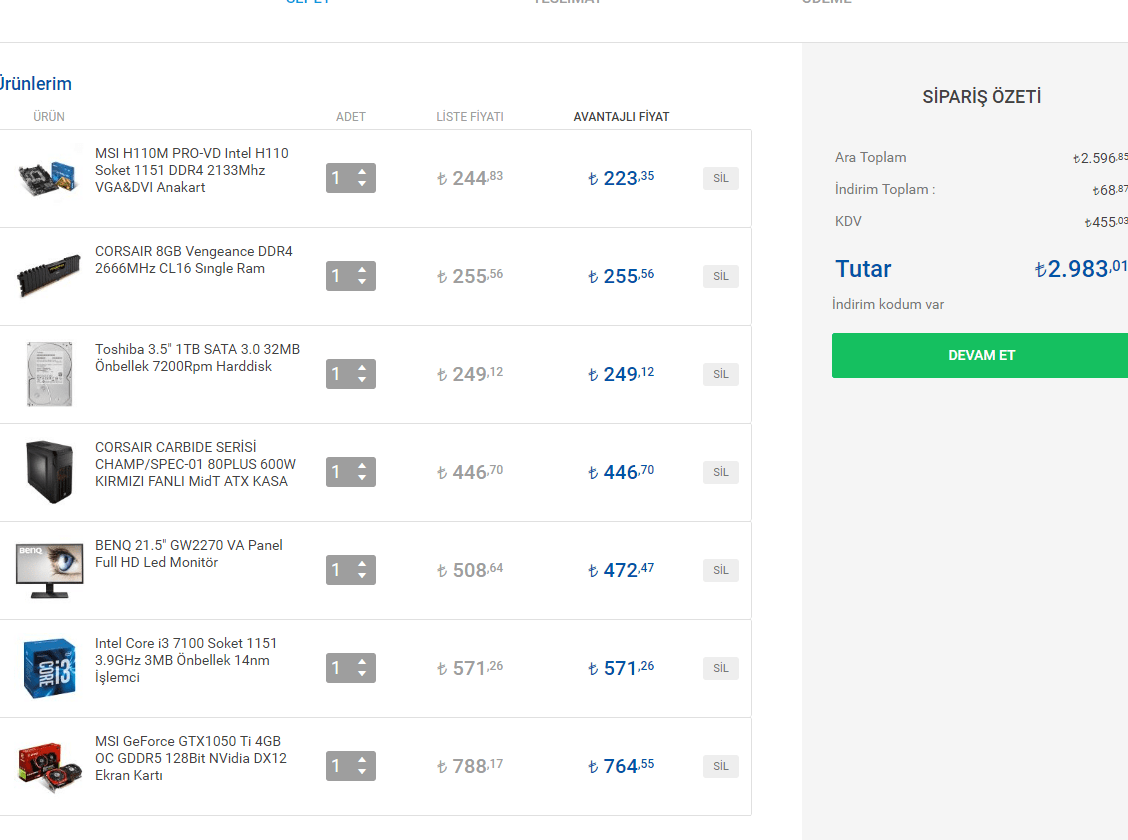Click the SİPARİŞ ÖZETİ heading
The height and width of the screenshot is (840, 1128).
pyautogui.click(x=981, y=96)
